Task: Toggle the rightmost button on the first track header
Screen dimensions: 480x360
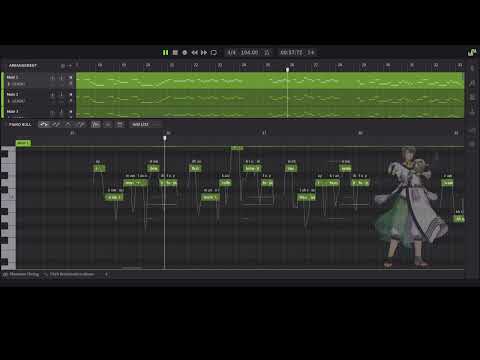Action: coord(70,77)
